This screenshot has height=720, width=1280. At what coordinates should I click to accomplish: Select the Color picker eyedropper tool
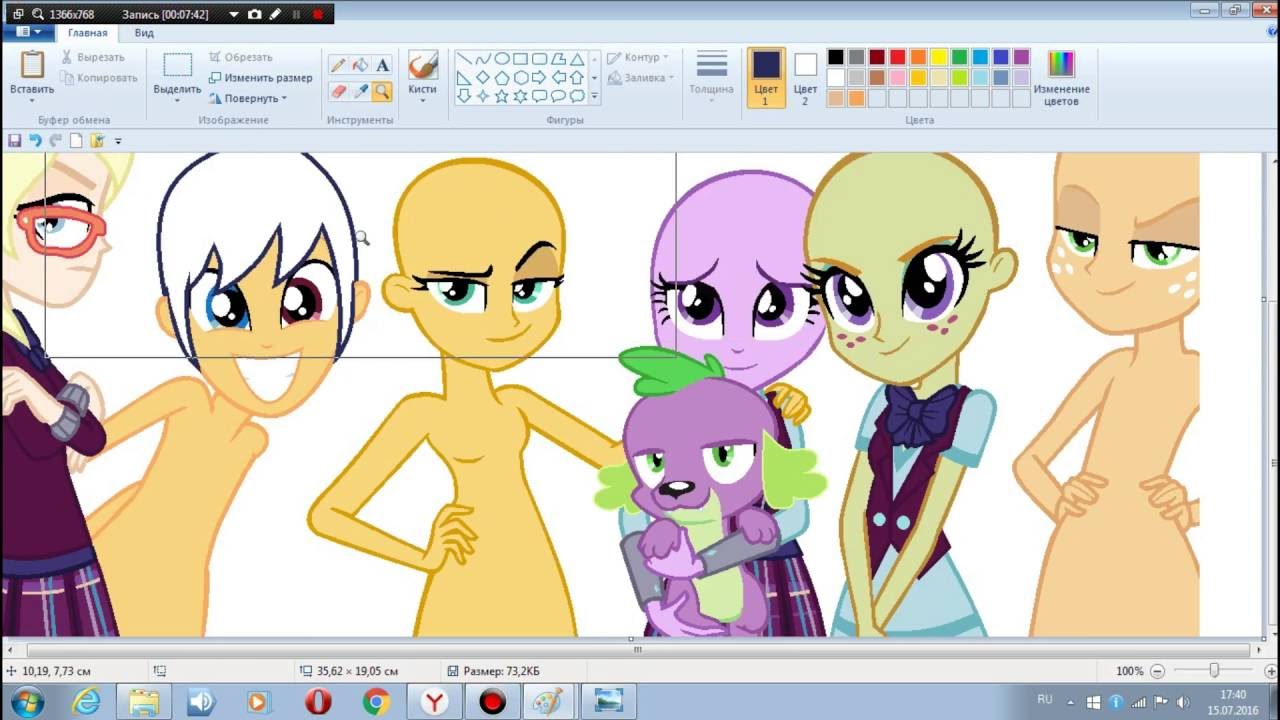(x=360, y=91)
